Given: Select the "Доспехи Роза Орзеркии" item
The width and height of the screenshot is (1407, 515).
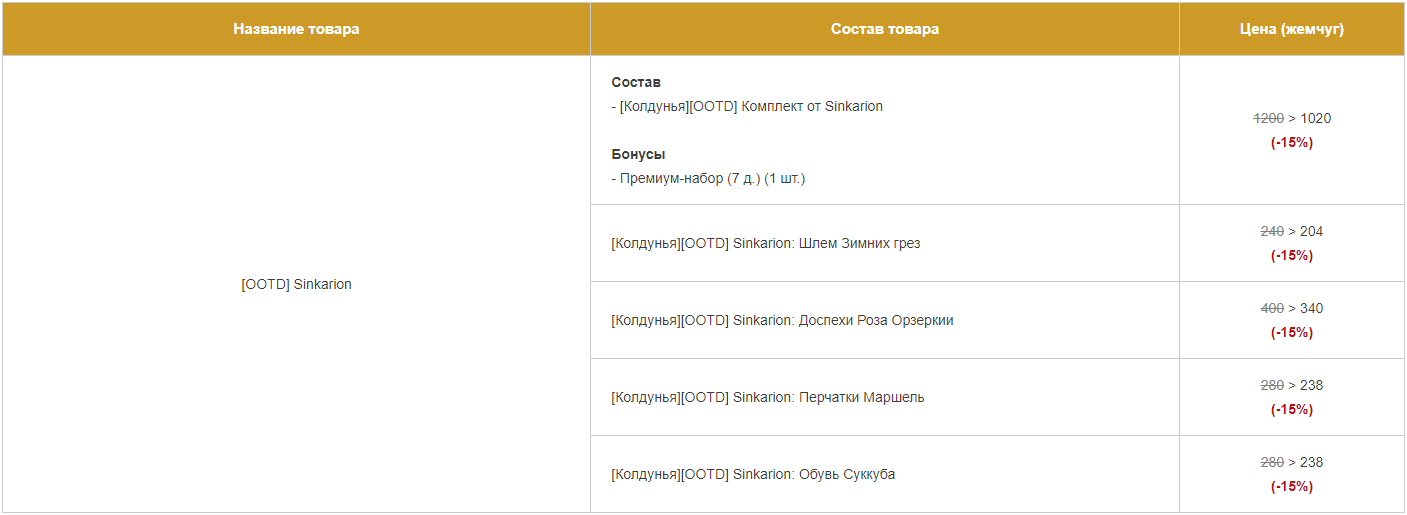Looking at the screenshot, I should 782,320.
